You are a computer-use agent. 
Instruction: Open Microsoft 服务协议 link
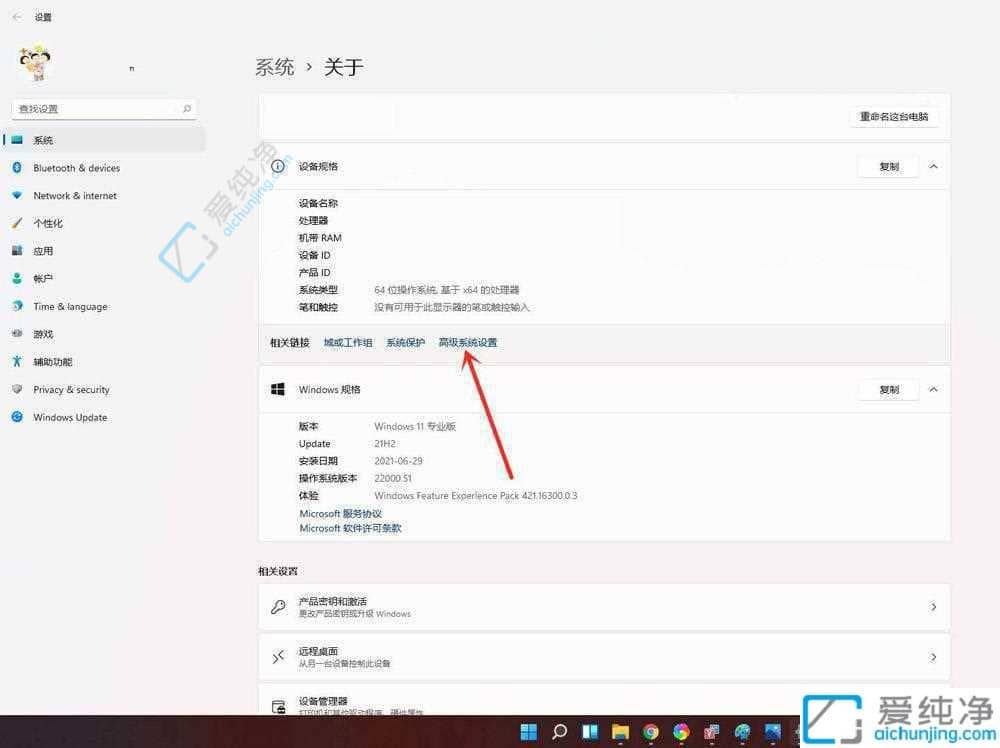click(341, 513)
